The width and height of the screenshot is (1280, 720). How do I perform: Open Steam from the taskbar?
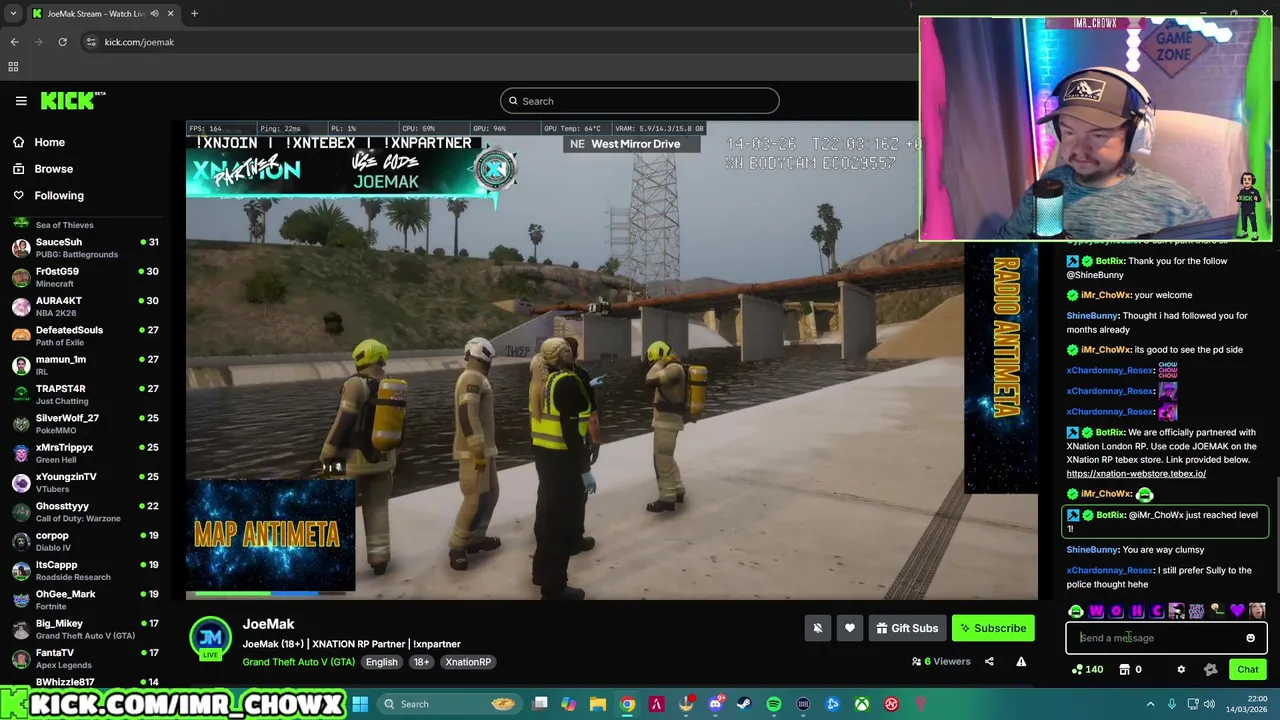coord(744,704)
